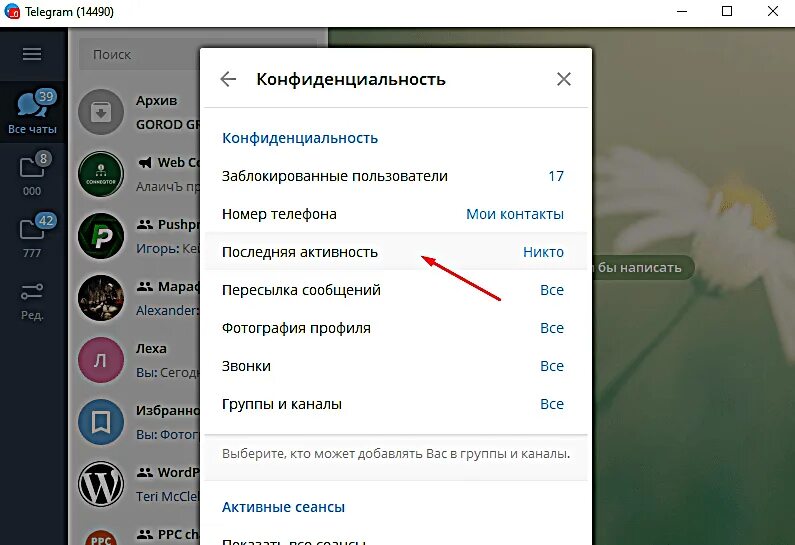795x545 pixels.
Task: Click Все value next to Пересылка сообщений
Action: 552,290
